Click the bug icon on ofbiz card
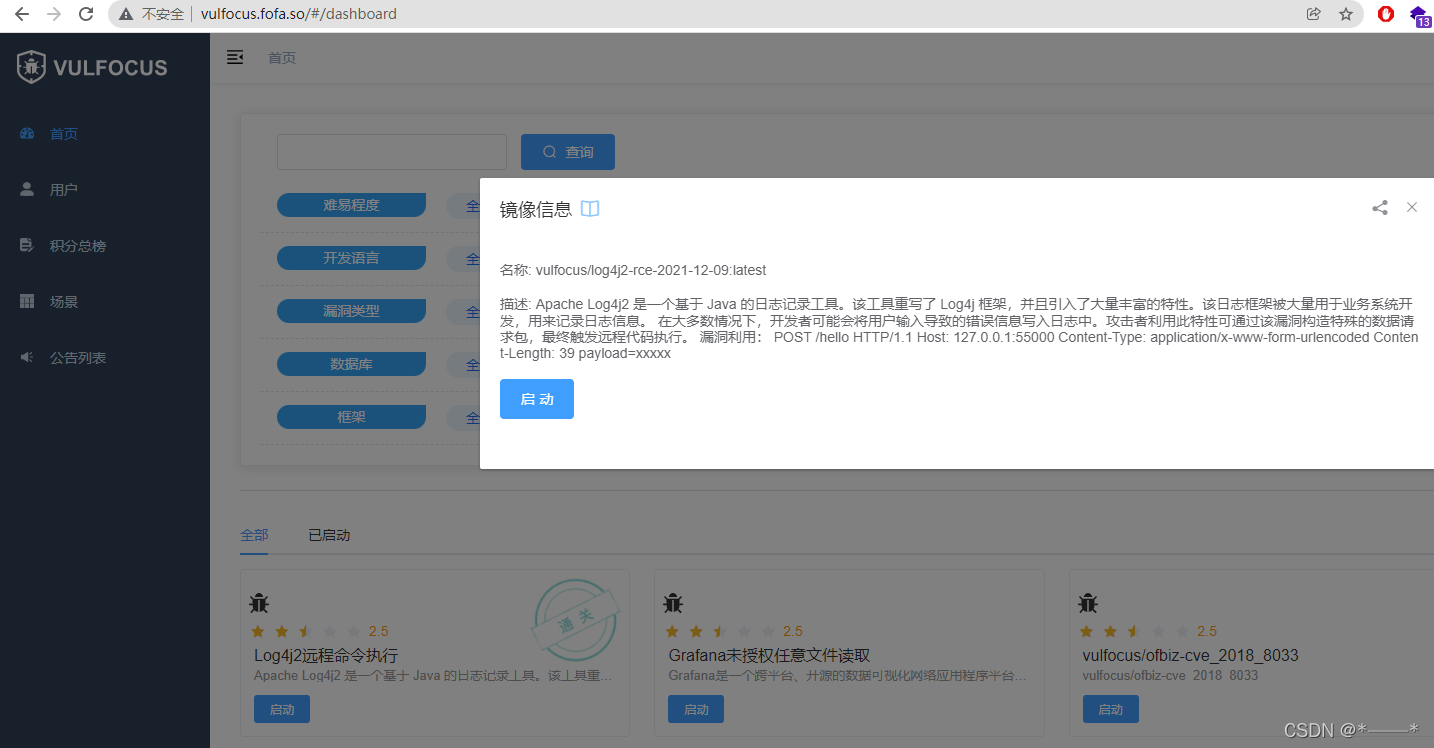1434x748 pixels. coord(1088,603)
